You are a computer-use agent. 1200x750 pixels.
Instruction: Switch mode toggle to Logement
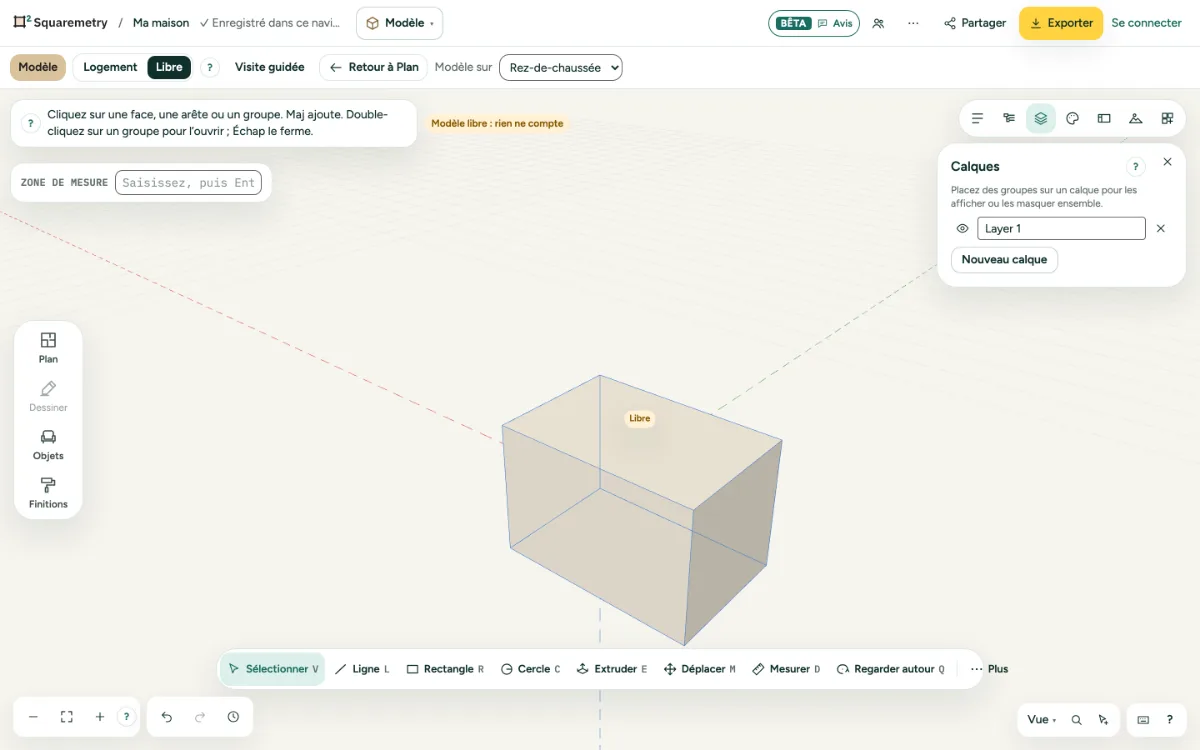coord(110,67)
